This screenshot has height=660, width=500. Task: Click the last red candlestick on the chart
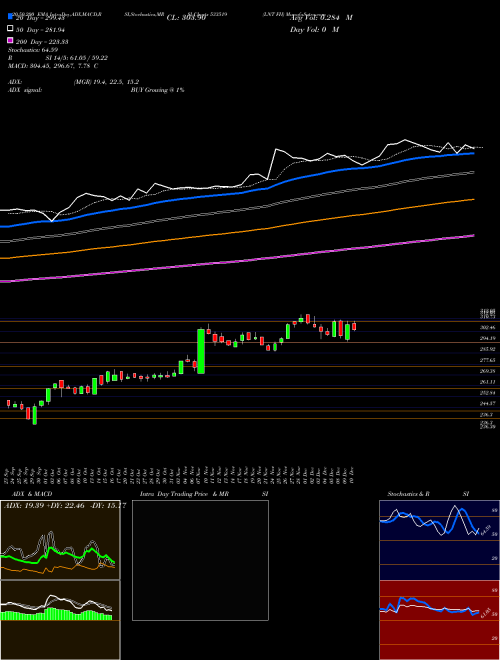point(354,326)
